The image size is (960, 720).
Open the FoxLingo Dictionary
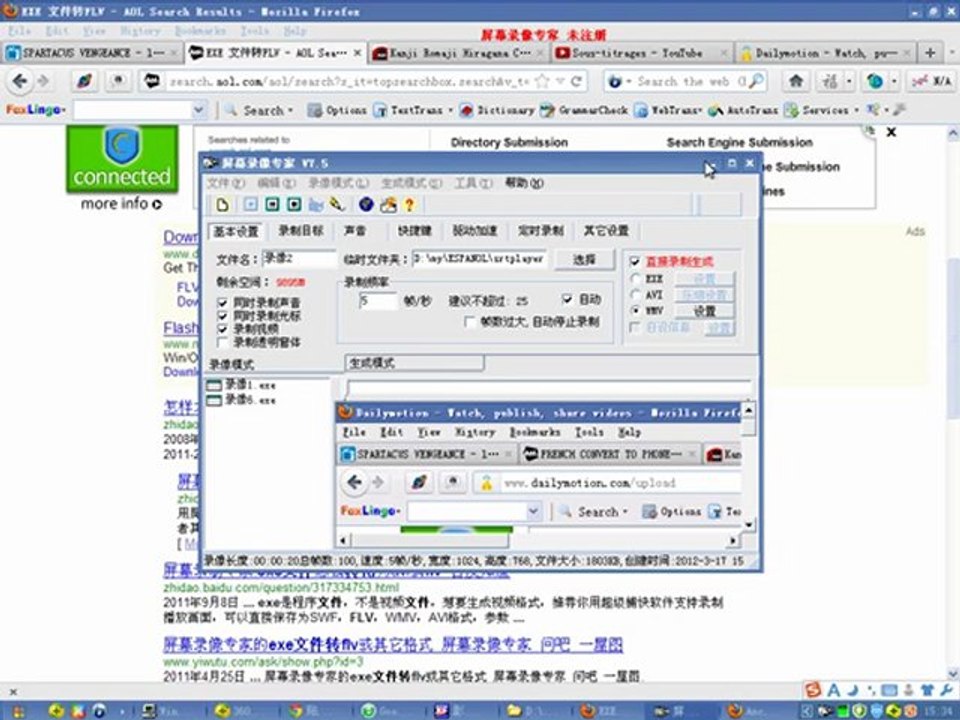click(x=497, y=110)
